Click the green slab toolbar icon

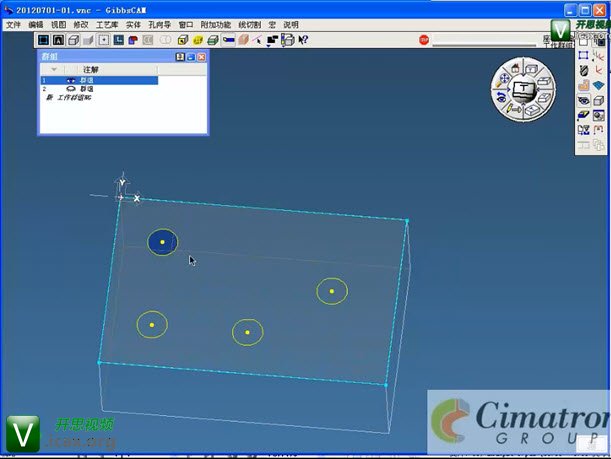(x=213, y=40)
